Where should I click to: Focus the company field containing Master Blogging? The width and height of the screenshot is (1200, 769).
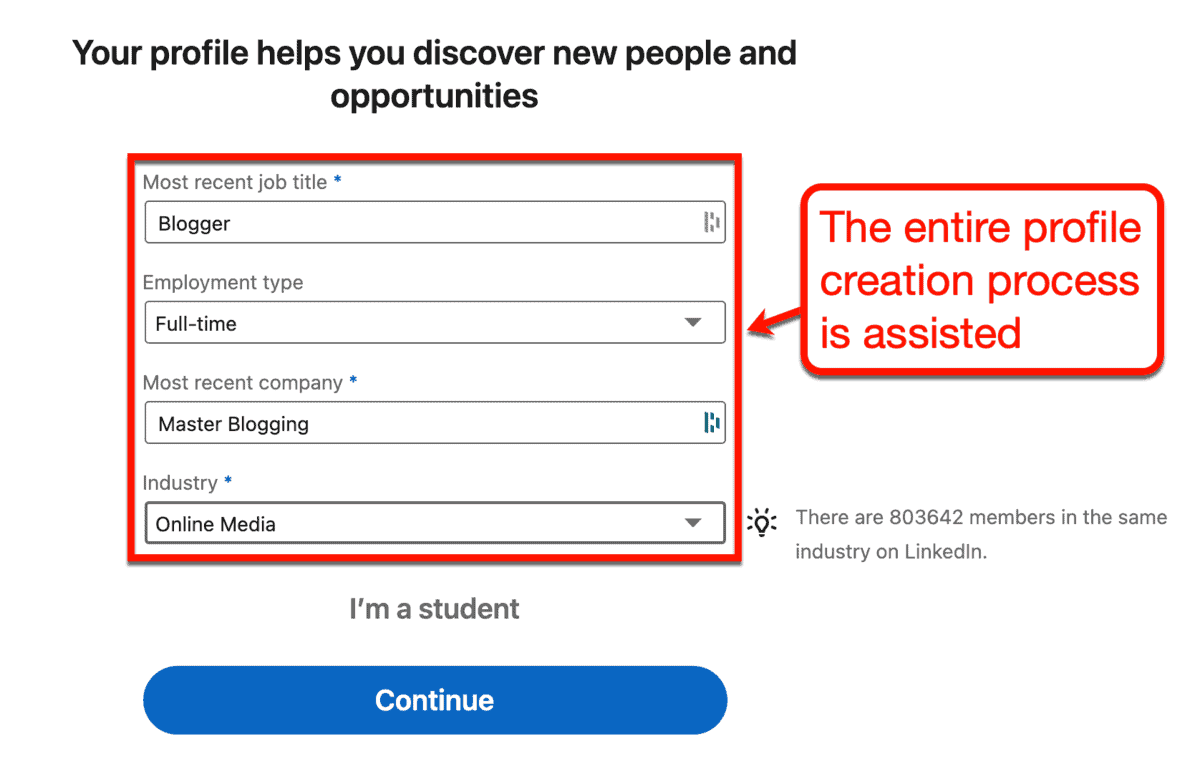click(435, 423)
